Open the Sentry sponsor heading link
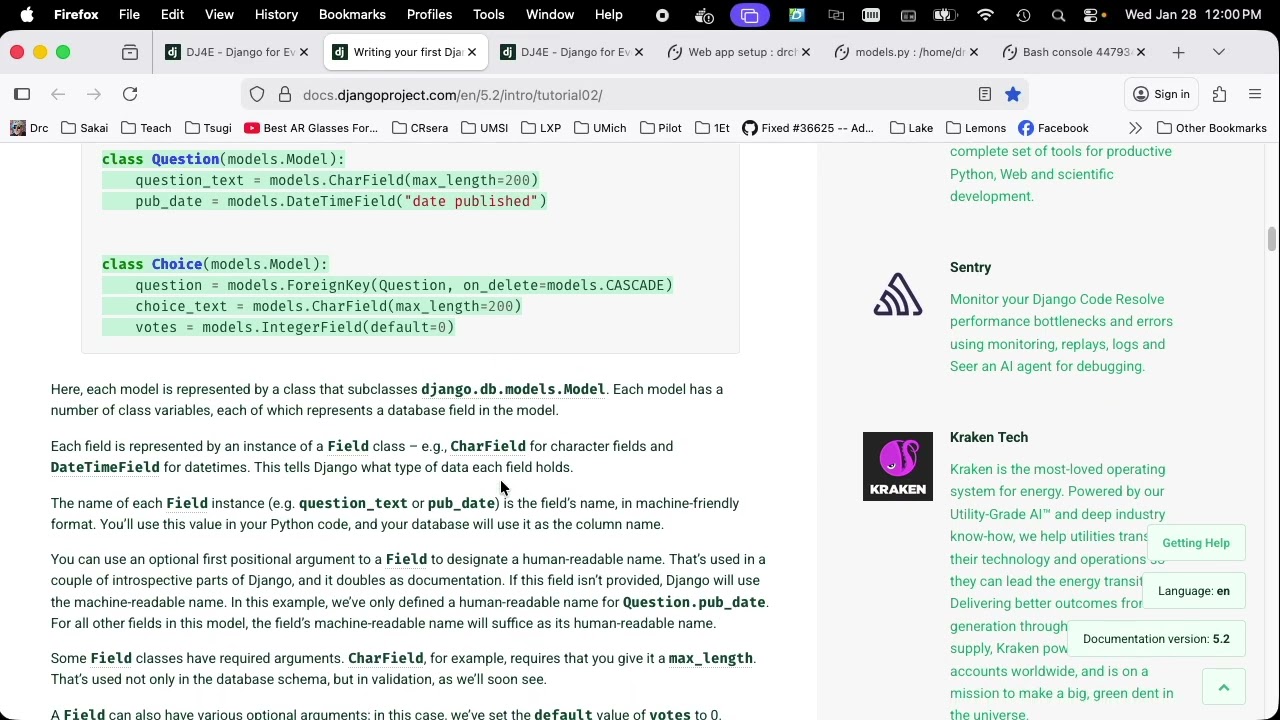Screen dimensions: 1280x720 tap(970, 267)
